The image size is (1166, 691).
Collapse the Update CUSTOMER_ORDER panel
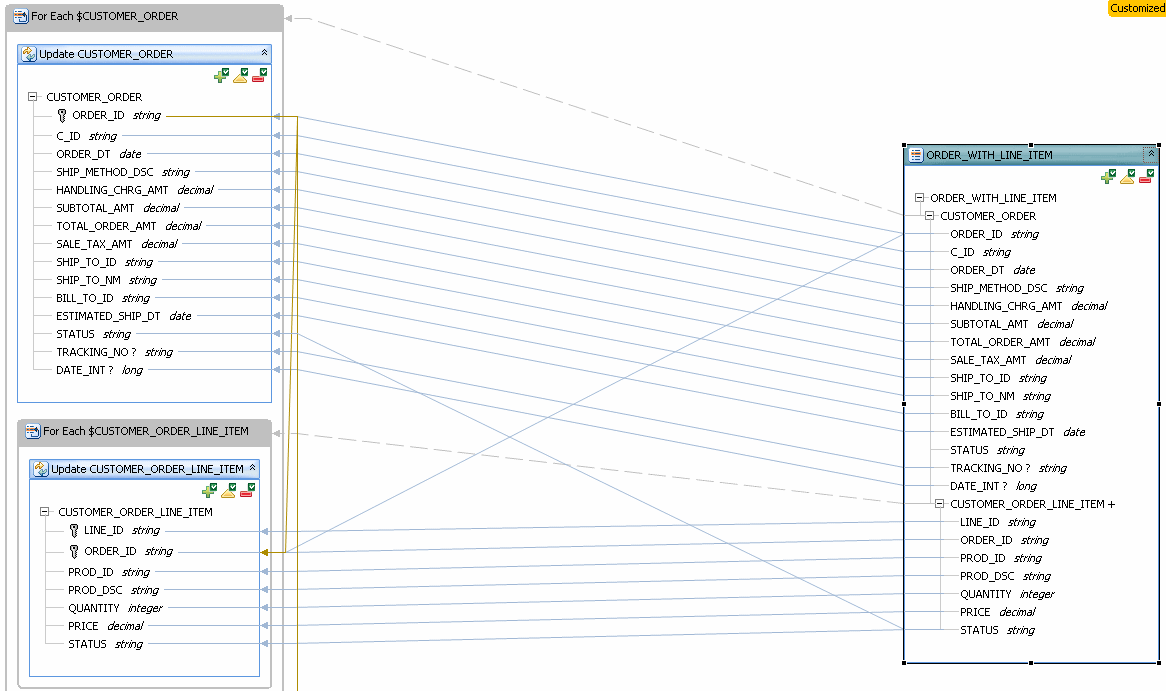[264, 53]
